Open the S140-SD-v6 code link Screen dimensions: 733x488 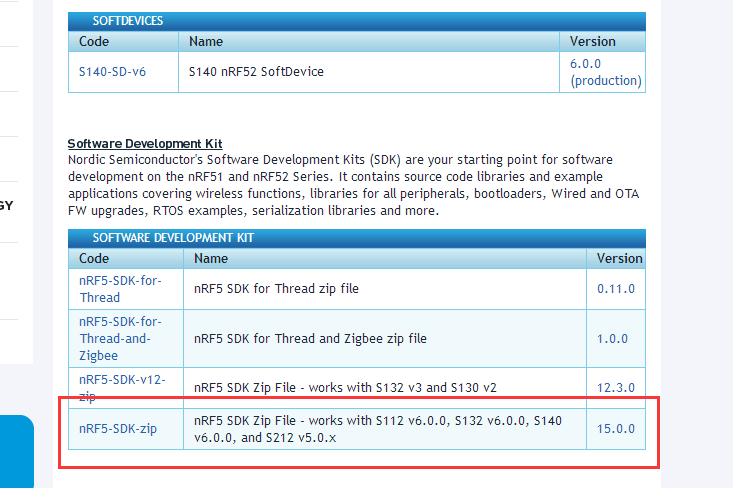coord(112,72)
